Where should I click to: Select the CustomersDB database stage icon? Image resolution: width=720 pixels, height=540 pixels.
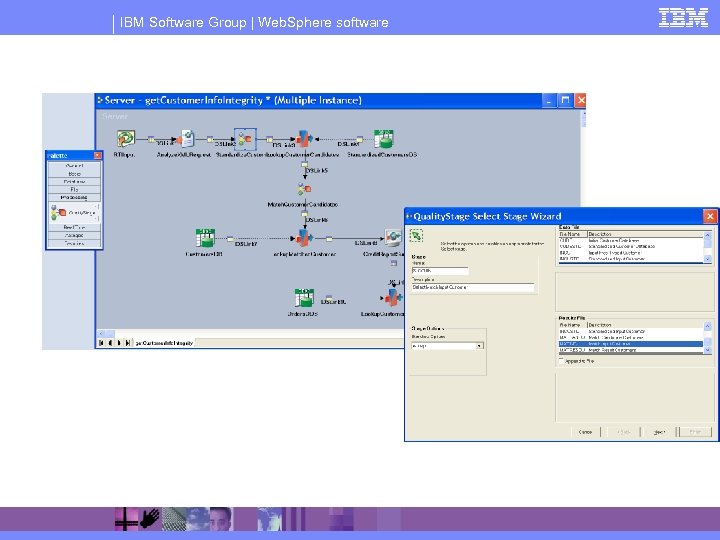[205, 238]
